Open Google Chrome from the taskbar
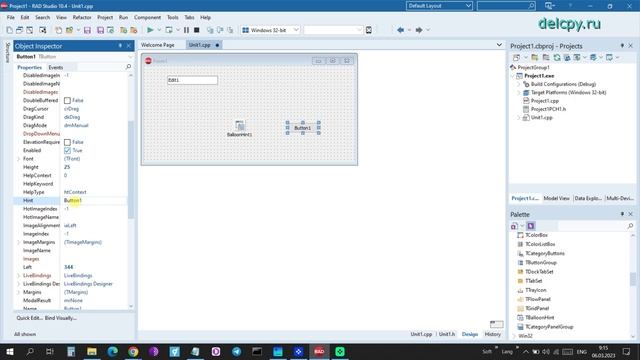The height and width of the screenshot is (360, 640). (133, 351)
